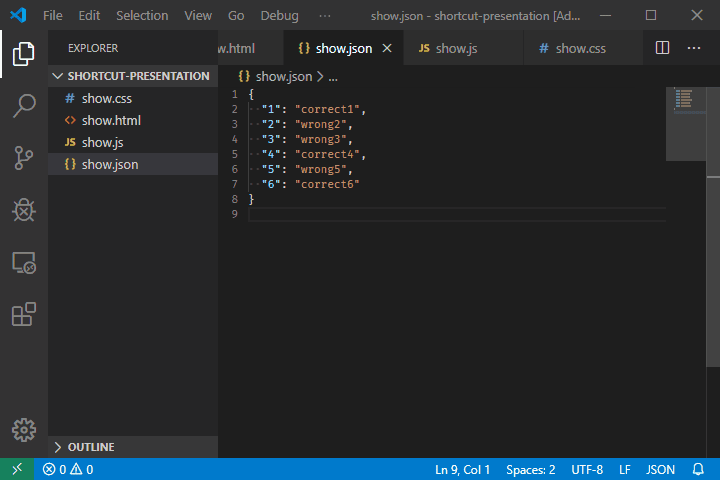
Task: Toggle the Explorer side bar icon
Action: (x=24, y=54)
